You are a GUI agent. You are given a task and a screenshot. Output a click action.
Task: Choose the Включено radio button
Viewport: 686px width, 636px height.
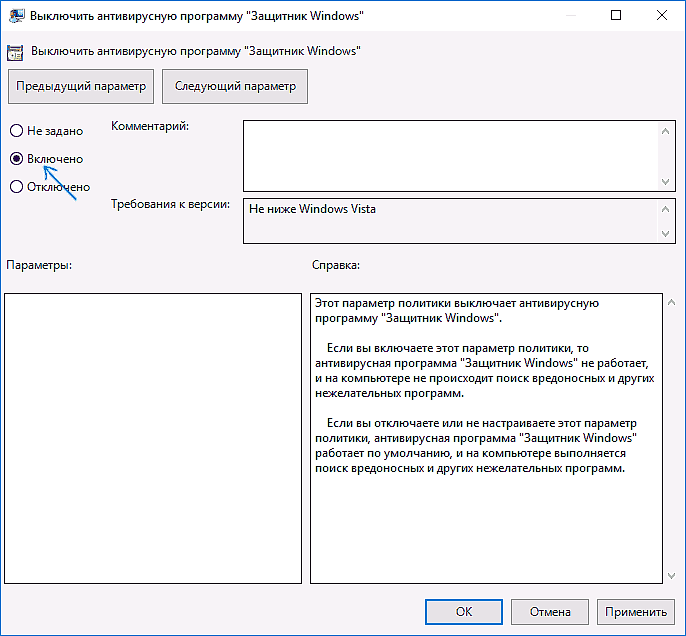tap(16, 159)
